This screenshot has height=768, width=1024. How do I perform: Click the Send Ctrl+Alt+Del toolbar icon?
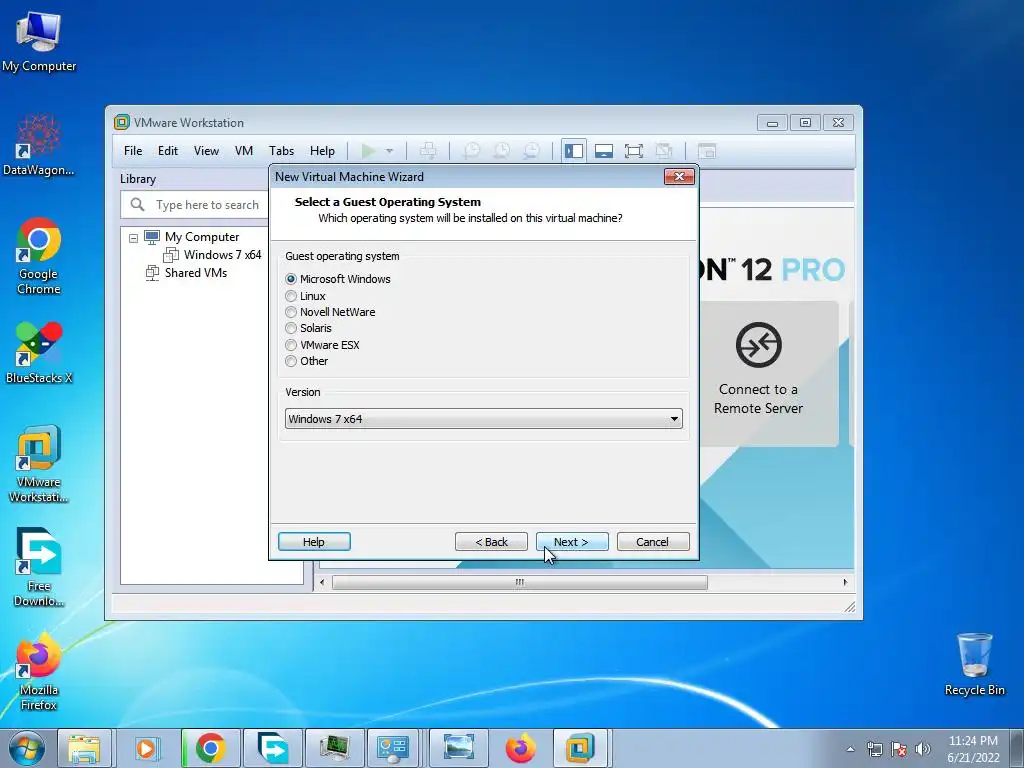point(428,151)
